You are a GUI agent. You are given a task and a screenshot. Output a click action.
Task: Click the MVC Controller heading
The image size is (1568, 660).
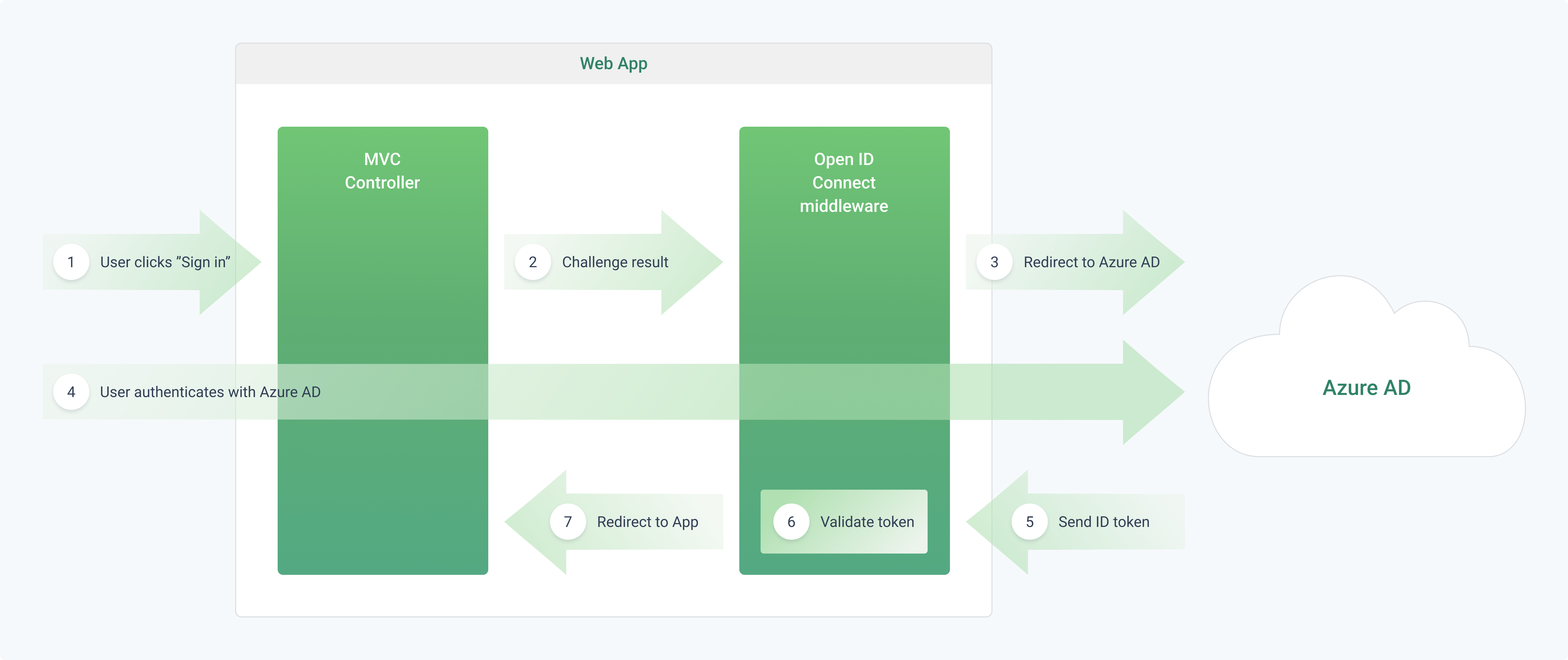tap(382, 171)
